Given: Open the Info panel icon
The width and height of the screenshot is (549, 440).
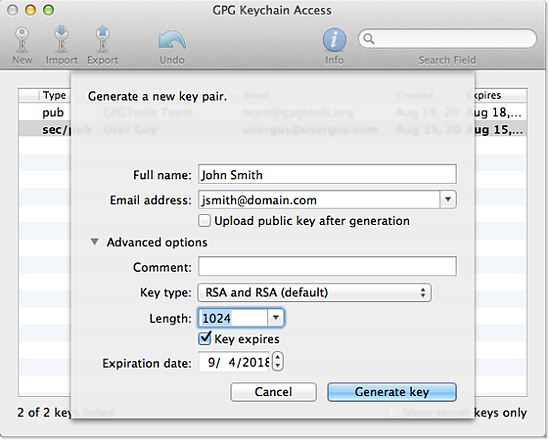Looking at the screenshot, I should point(334,40).
